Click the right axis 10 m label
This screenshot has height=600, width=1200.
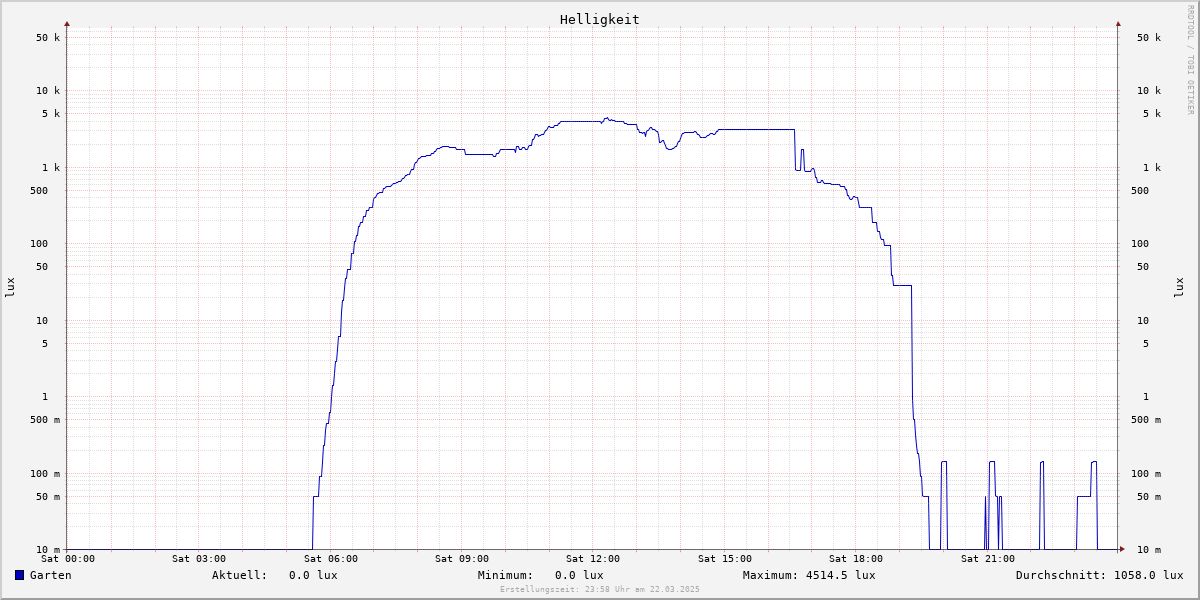[x=1149, y=550]
